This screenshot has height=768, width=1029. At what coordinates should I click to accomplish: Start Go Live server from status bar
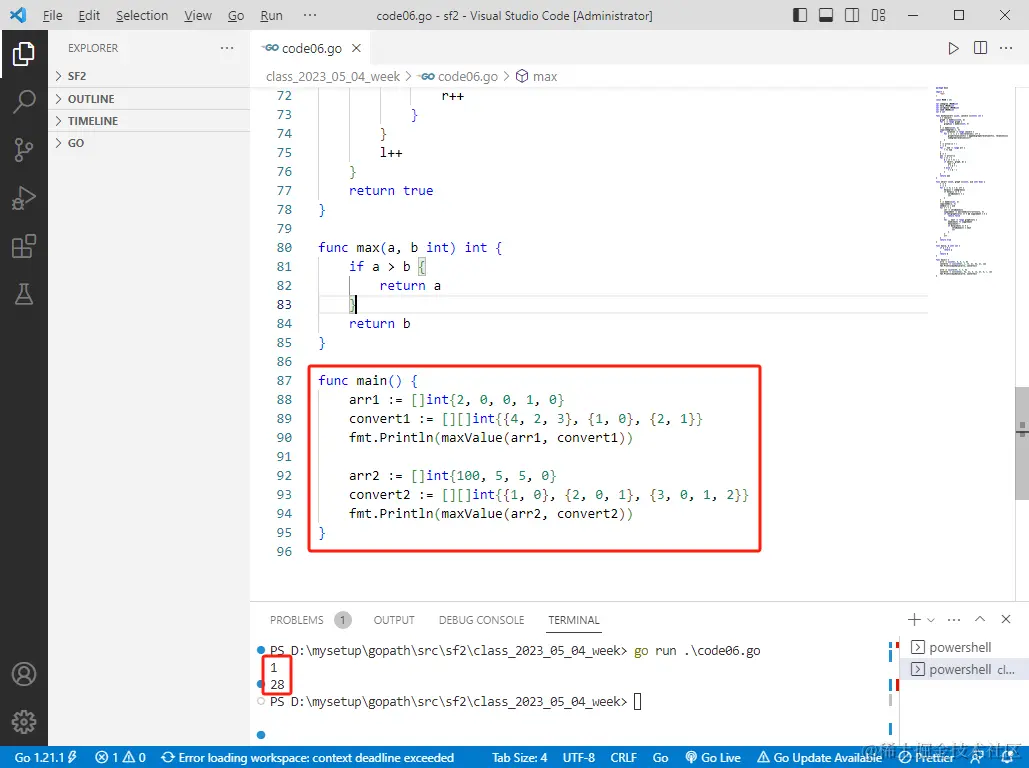pyautogui.click(x=713, y=757)
